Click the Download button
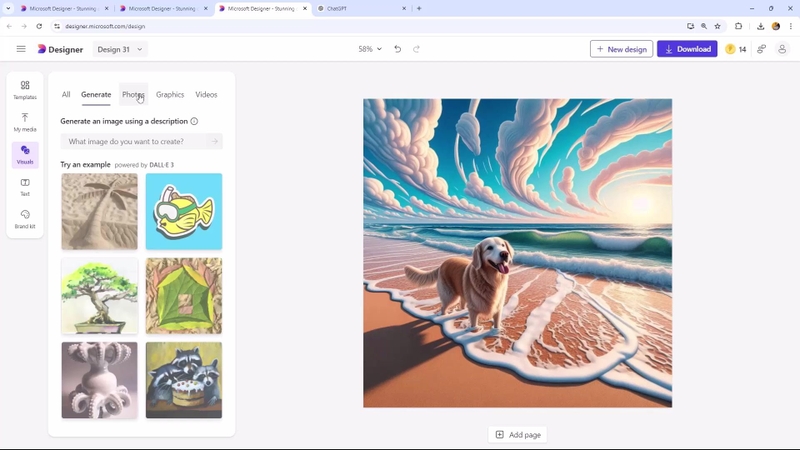Image resolution: width=800 pixels, height=450 pixels. pyautogui.click(x=687, y=49)
